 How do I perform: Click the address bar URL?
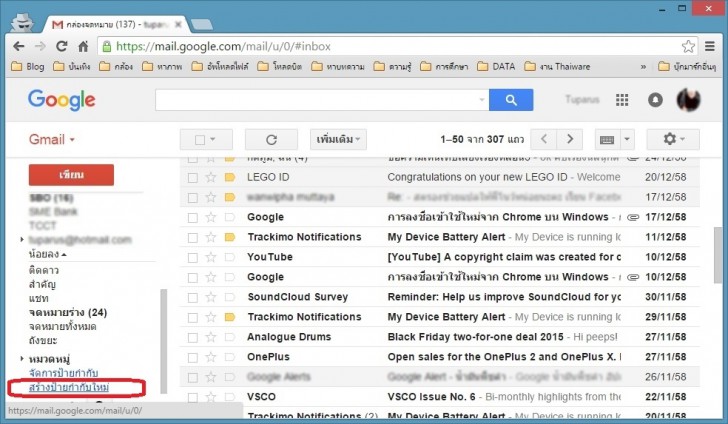click(223, 46)
